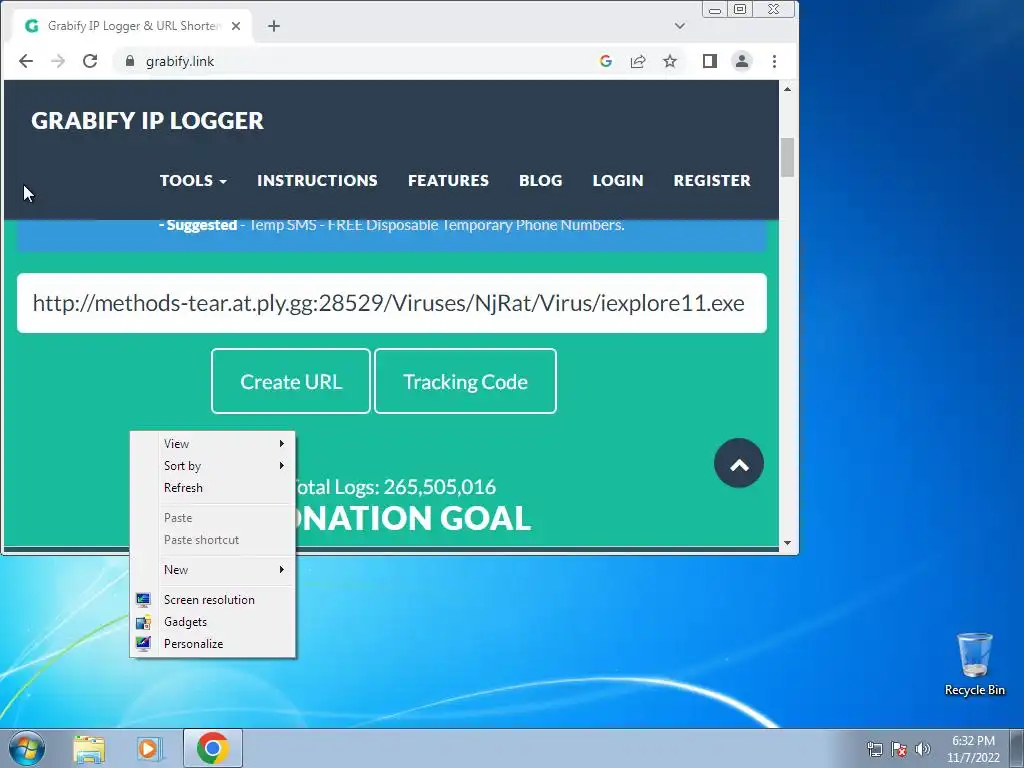The image size is (1024, 768).
Task: Minimize the Chrome window
Action: pyautogui.click(x=715, y=10)
